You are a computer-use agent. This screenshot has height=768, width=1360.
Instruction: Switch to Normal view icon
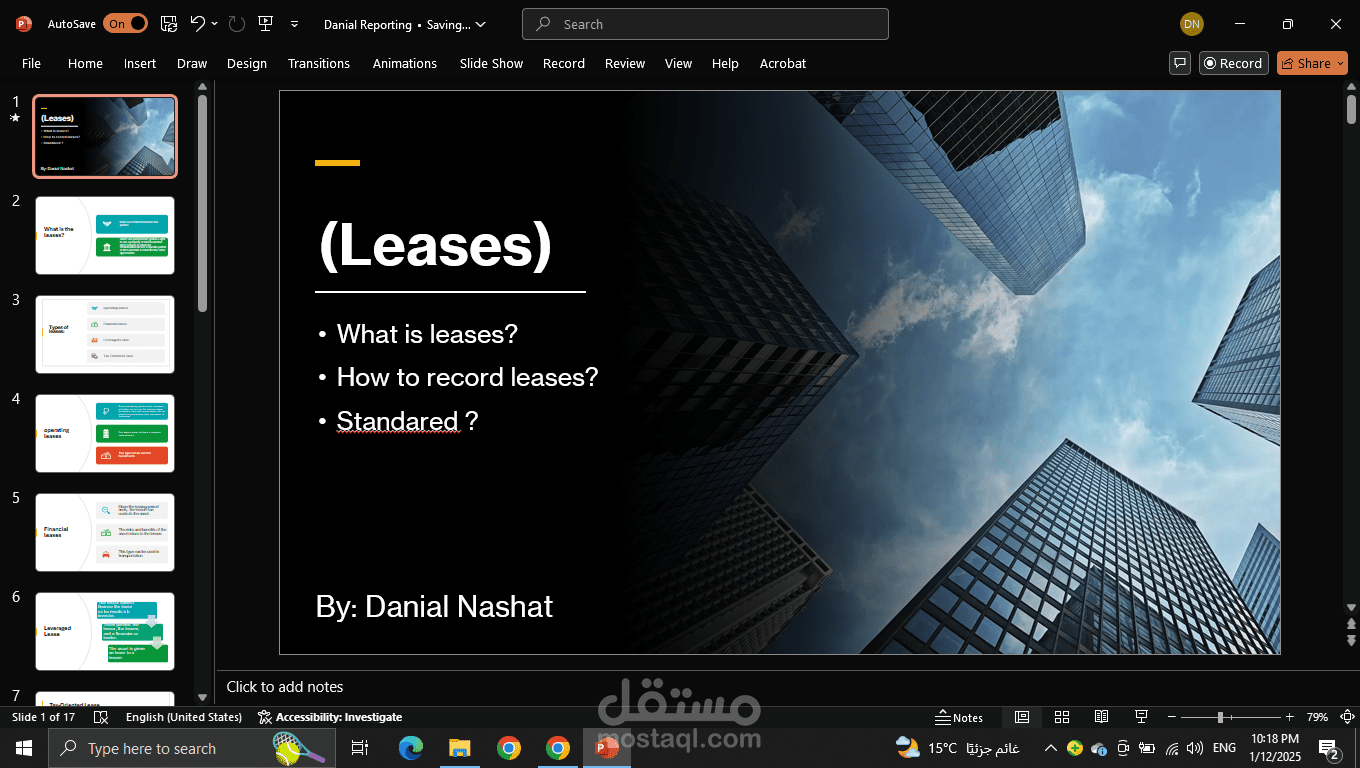(x=1021, y=717)
